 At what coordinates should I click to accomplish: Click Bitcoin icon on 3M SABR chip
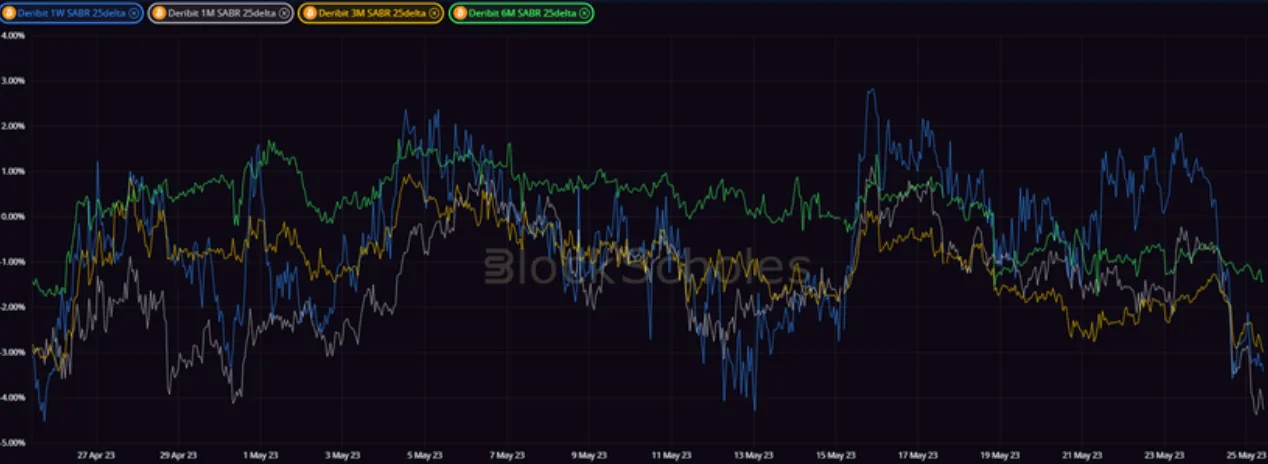coord(309,13)
